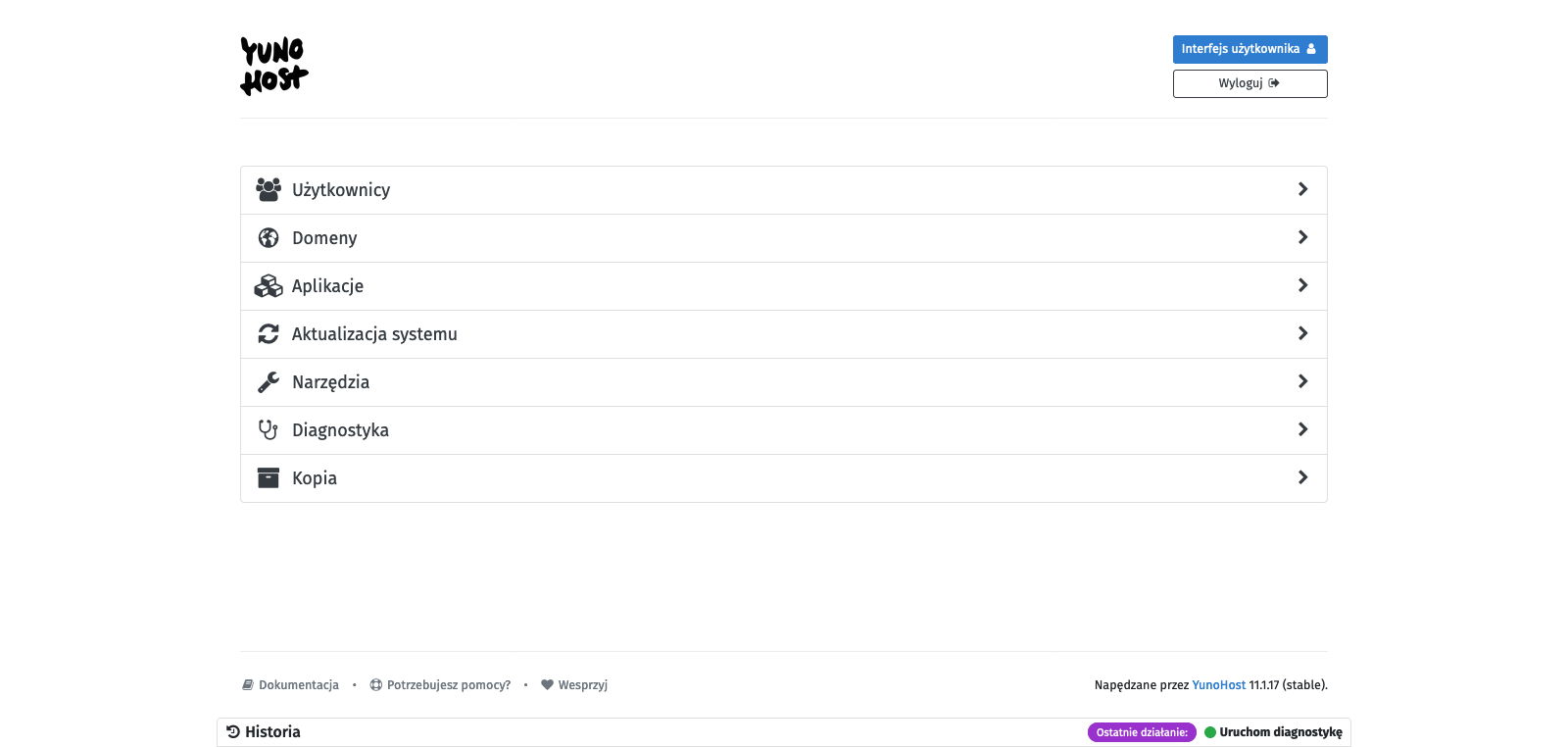Image resolution: width=1568 pixels, height=747 pixels.
Task: Click the users group icon beside Użytkownicy
Action: (269, 190)
